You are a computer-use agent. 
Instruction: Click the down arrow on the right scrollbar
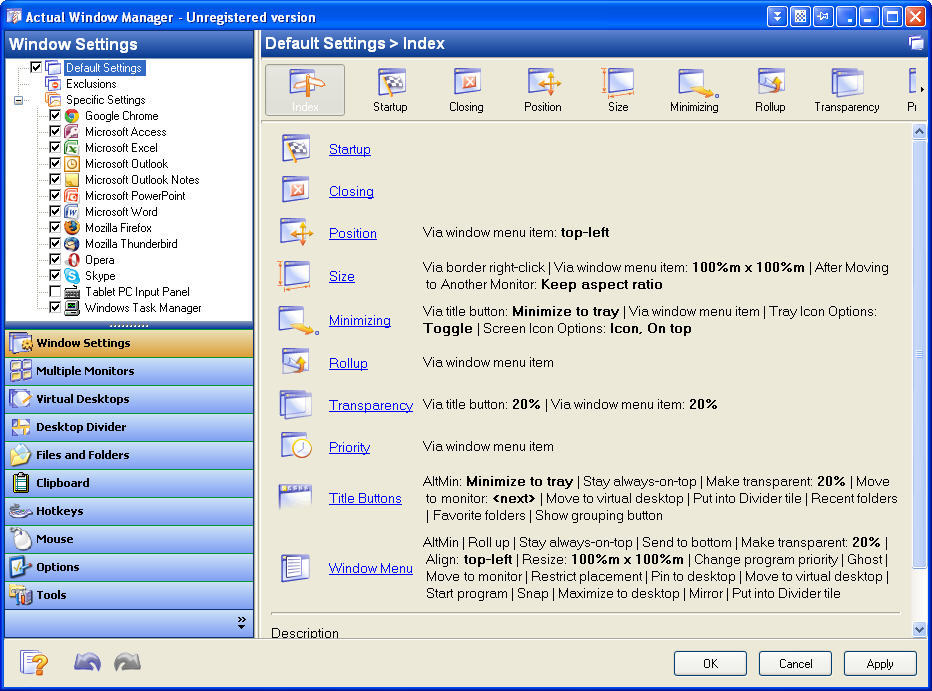[x=919, y=629]
